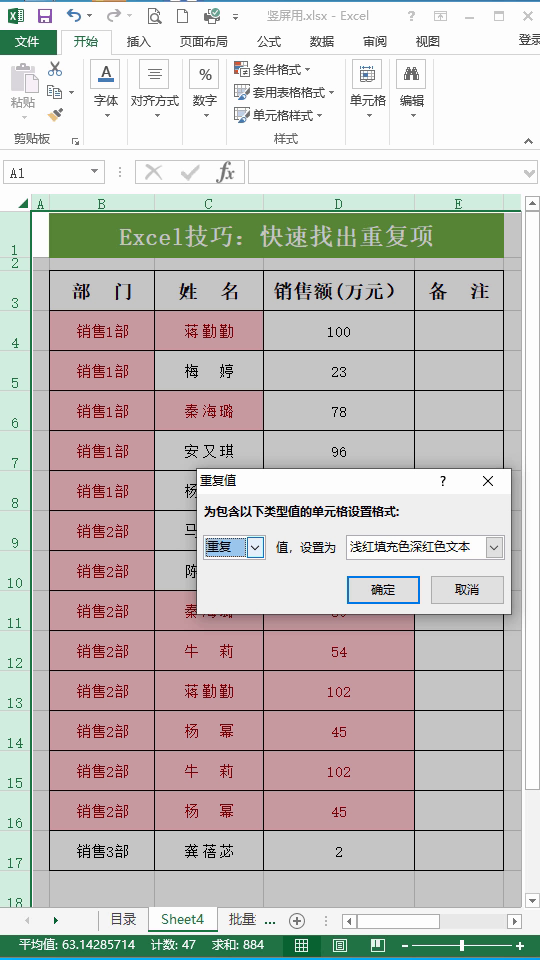Click the Save icon in quick access toolbar

pyautogui.click(x=45, y=16)
